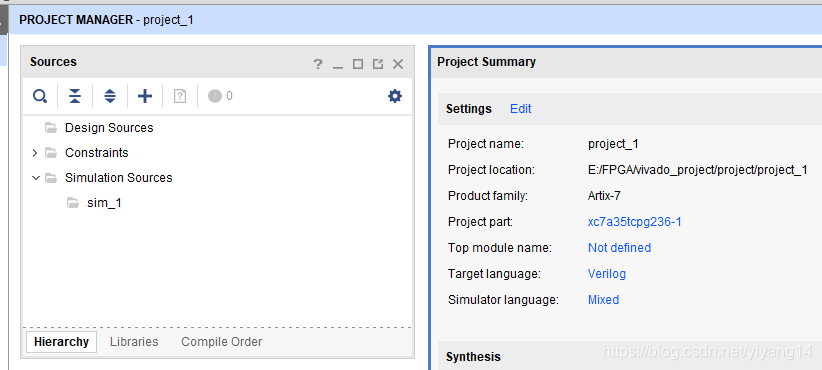This screenshot has height=370, width=822.
Task: Change simulator language Mixed link
Action: pyautogui.click(x=603, y=300)
